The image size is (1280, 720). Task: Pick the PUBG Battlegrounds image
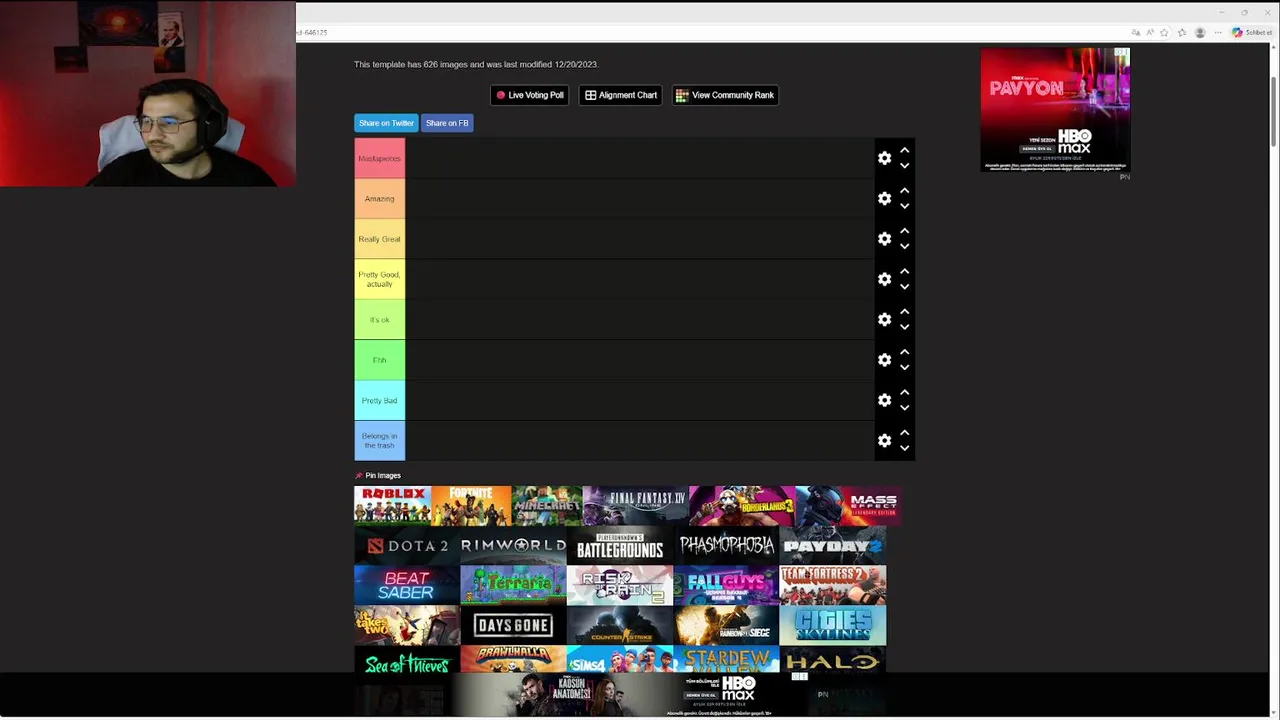pos(620,546)
